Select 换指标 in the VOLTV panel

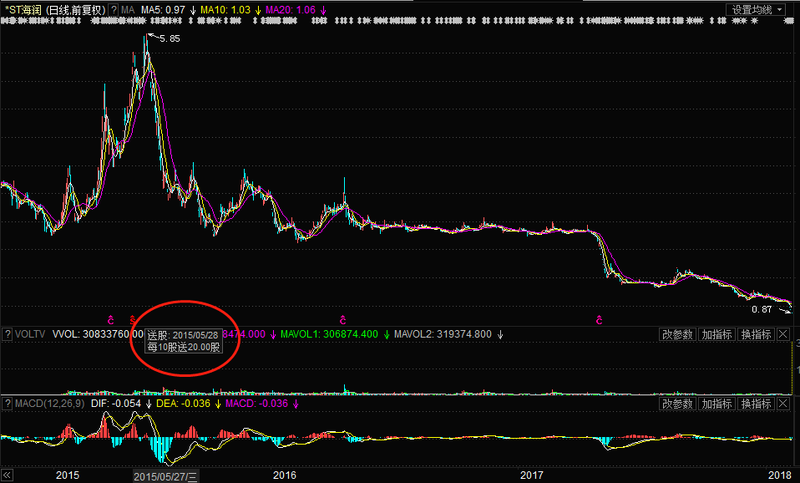[756, 335]
